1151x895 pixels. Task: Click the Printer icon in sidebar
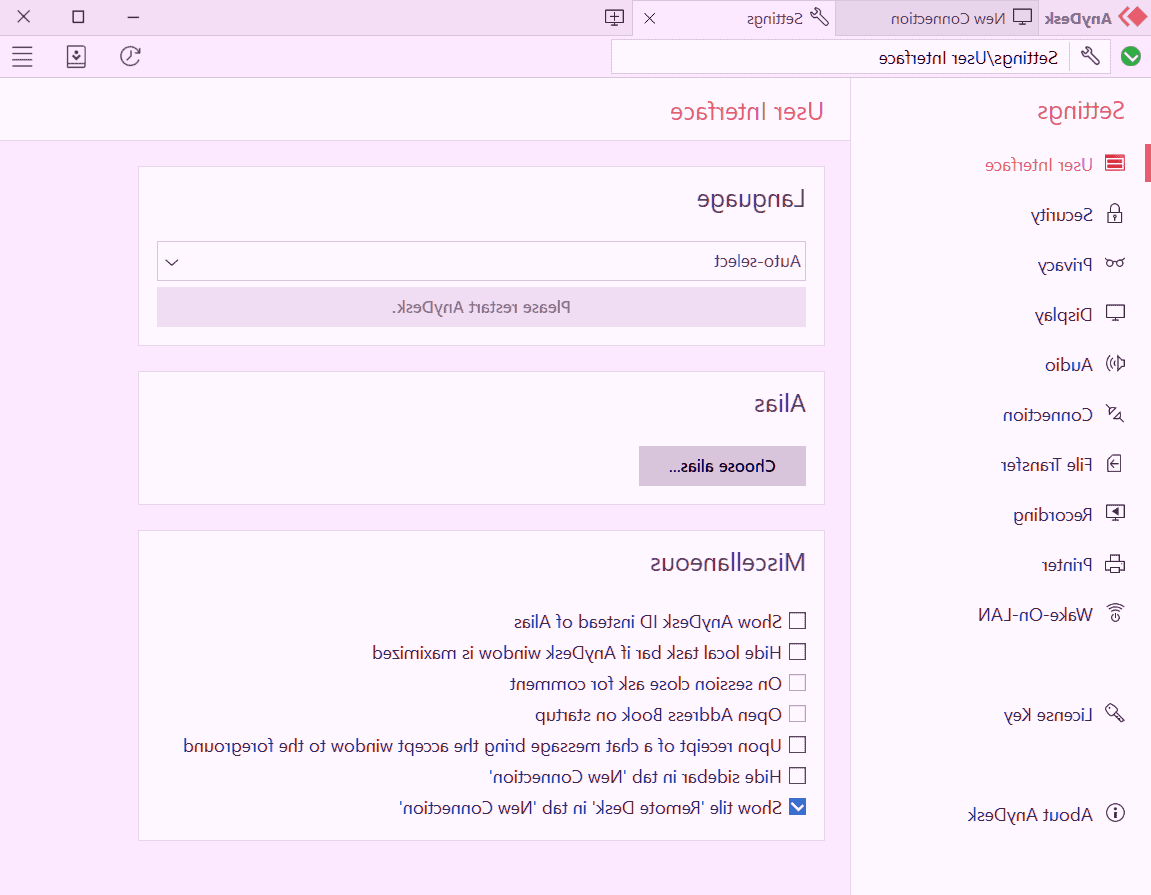tap(1115, 564)
